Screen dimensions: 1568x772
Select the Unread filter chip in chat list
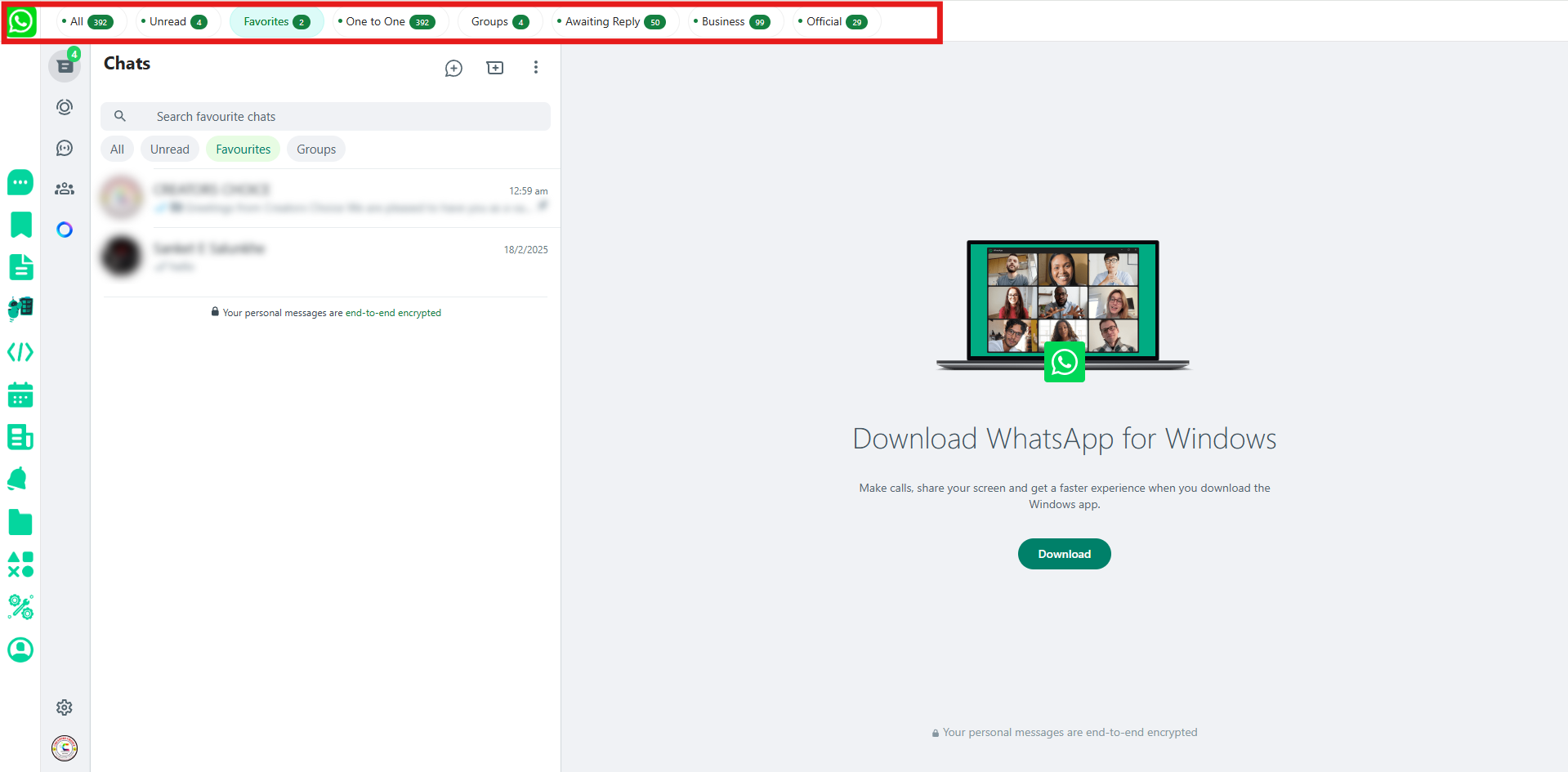click(169, 149)
